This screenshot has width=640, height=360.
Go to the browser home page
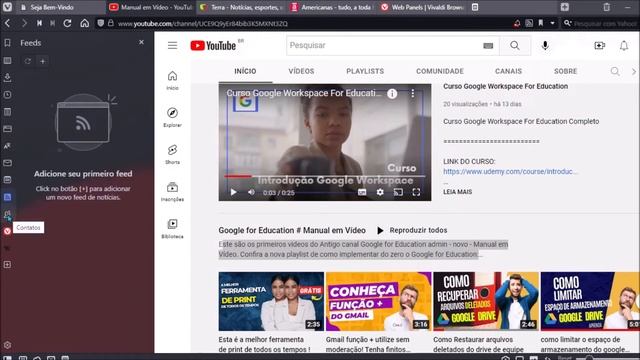(84, 23)
